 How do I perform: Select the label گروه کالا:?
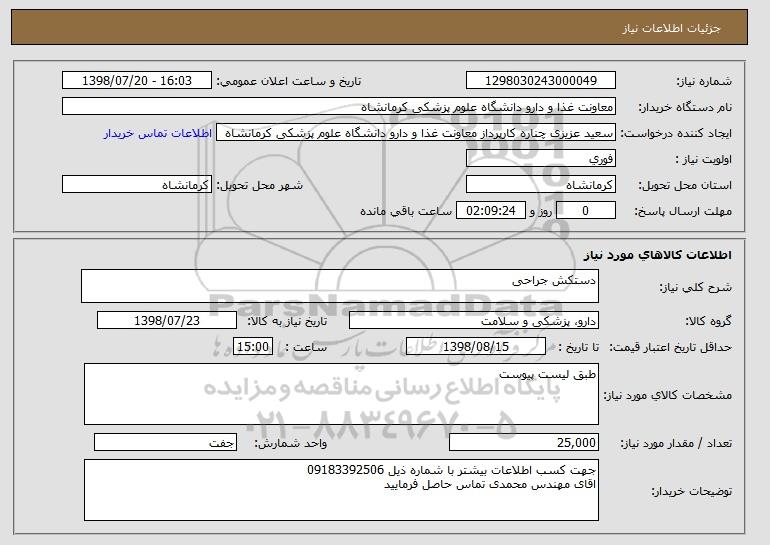pyautogui.click(x=708, y=321)
